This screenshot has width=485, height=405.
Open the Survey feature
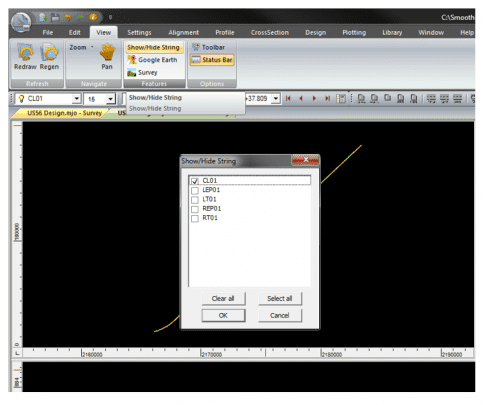pos(142,72)
